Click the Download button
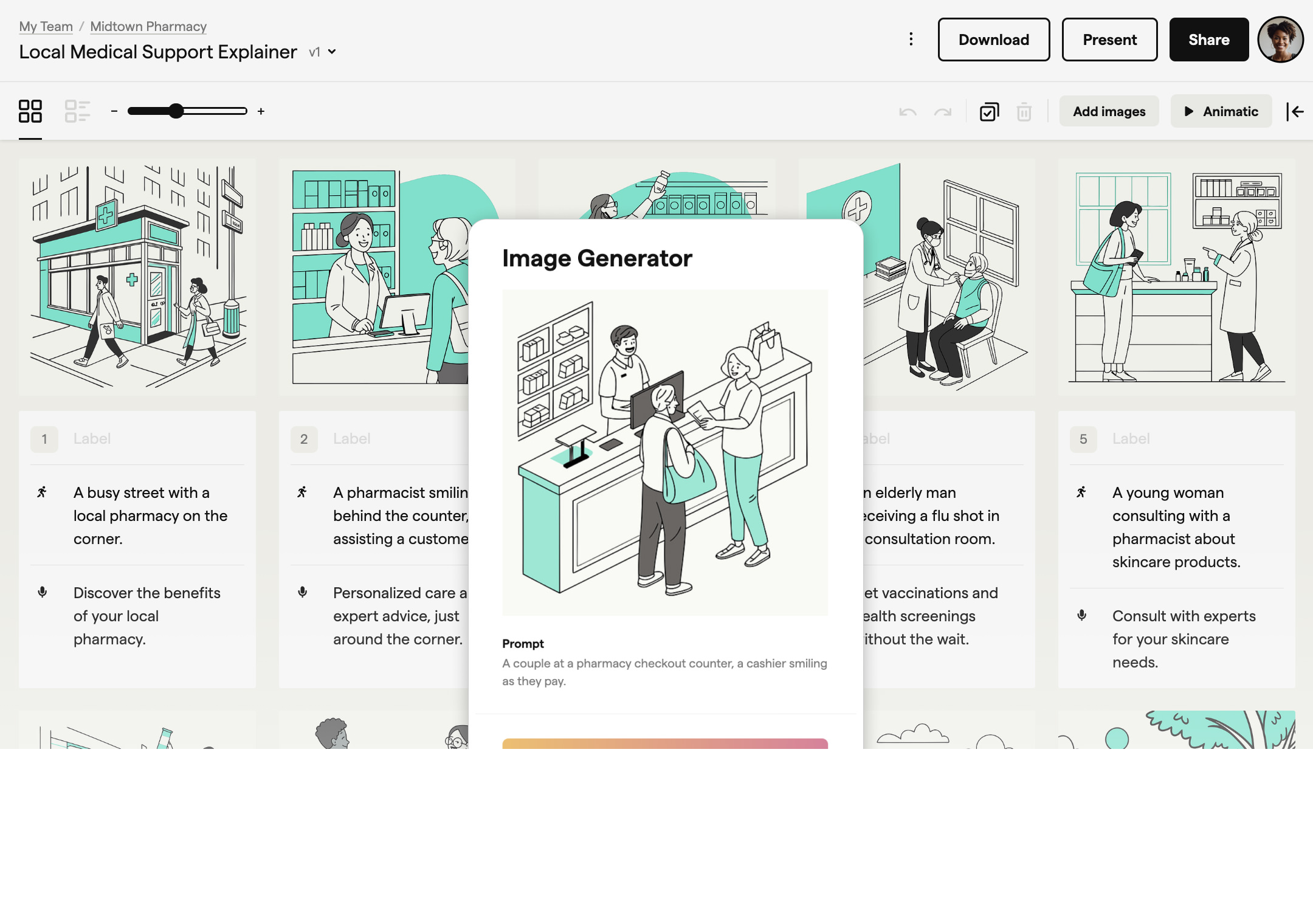Viewport: 1313px width, 924px height. click(993, 39)
